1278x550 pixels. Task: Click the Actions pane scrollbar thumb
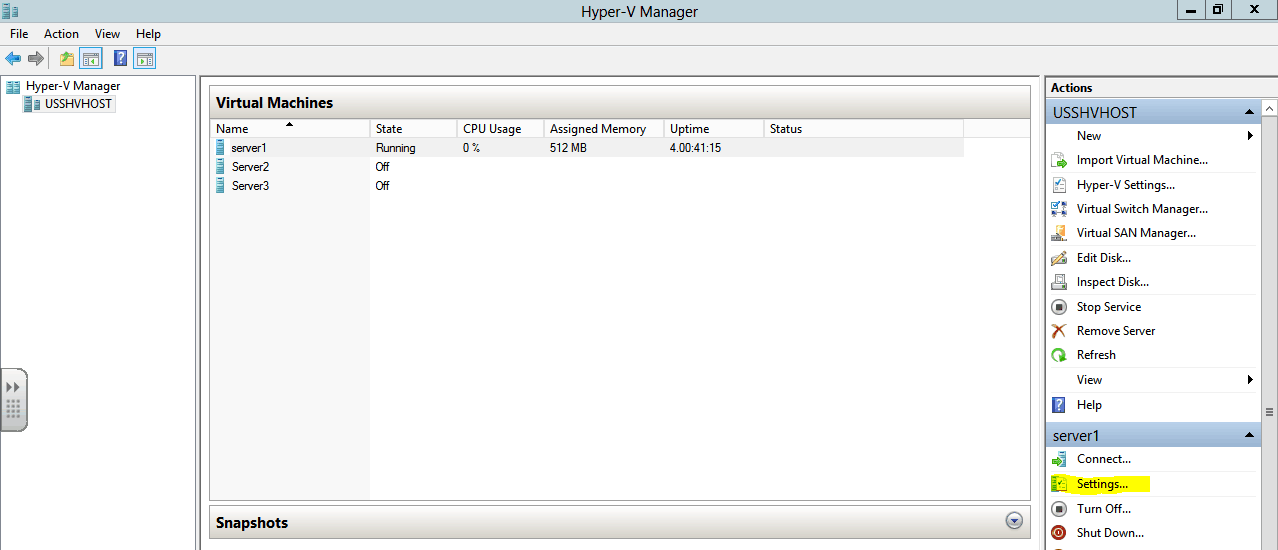[x=1270, y=411]
